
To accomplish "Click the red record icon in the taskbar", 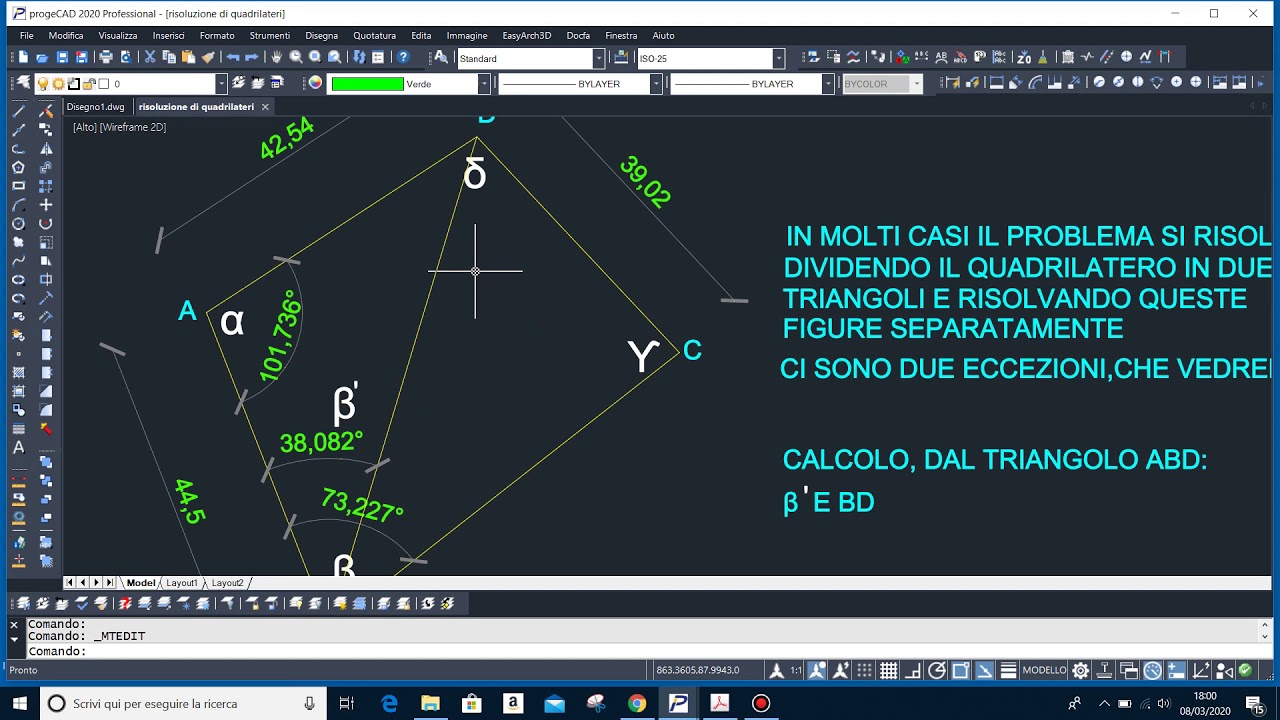I will click(x=761, y=703).
